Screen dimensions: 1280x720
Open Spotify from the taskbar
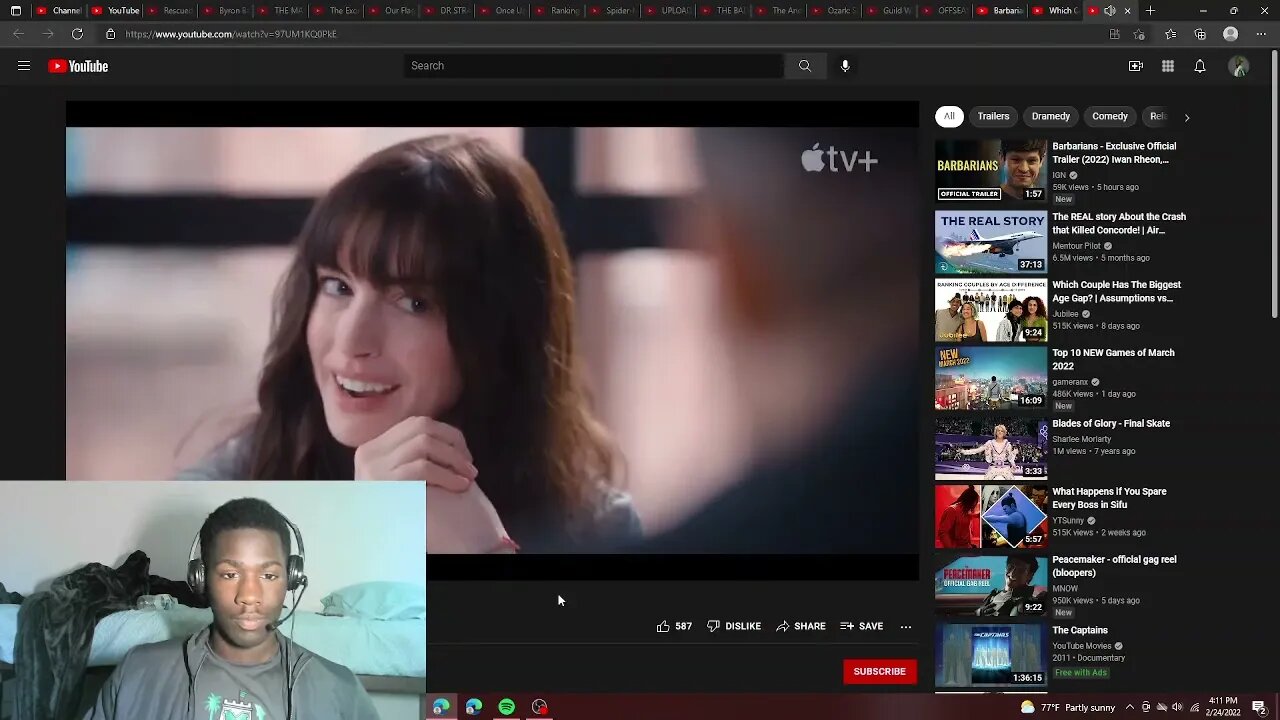pyautogui.click(x=507, y=707)
